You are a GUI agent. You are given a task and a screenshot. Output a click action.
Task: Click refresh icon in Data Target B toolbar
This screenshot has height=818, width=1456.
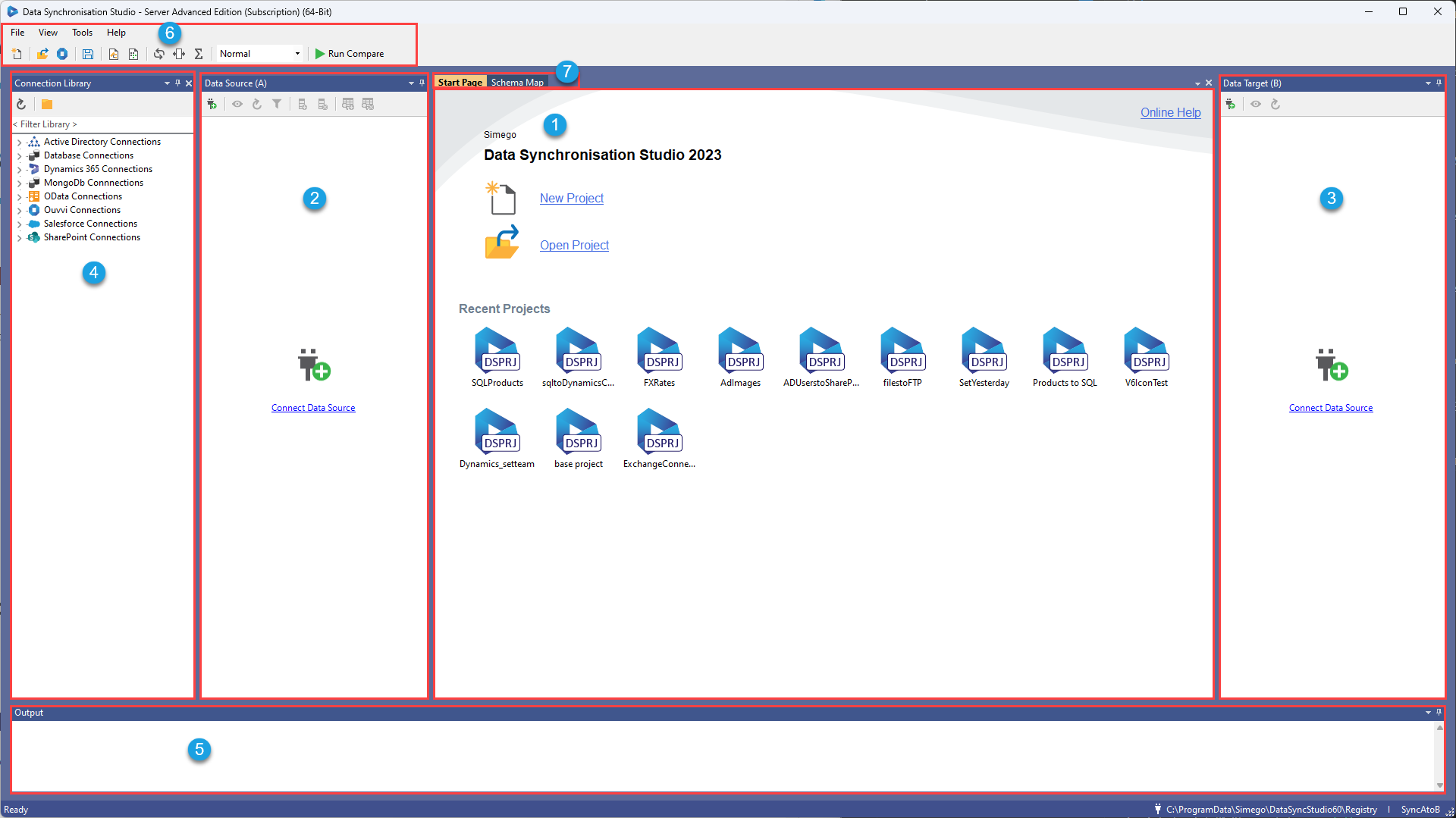tap(1276, 104)
